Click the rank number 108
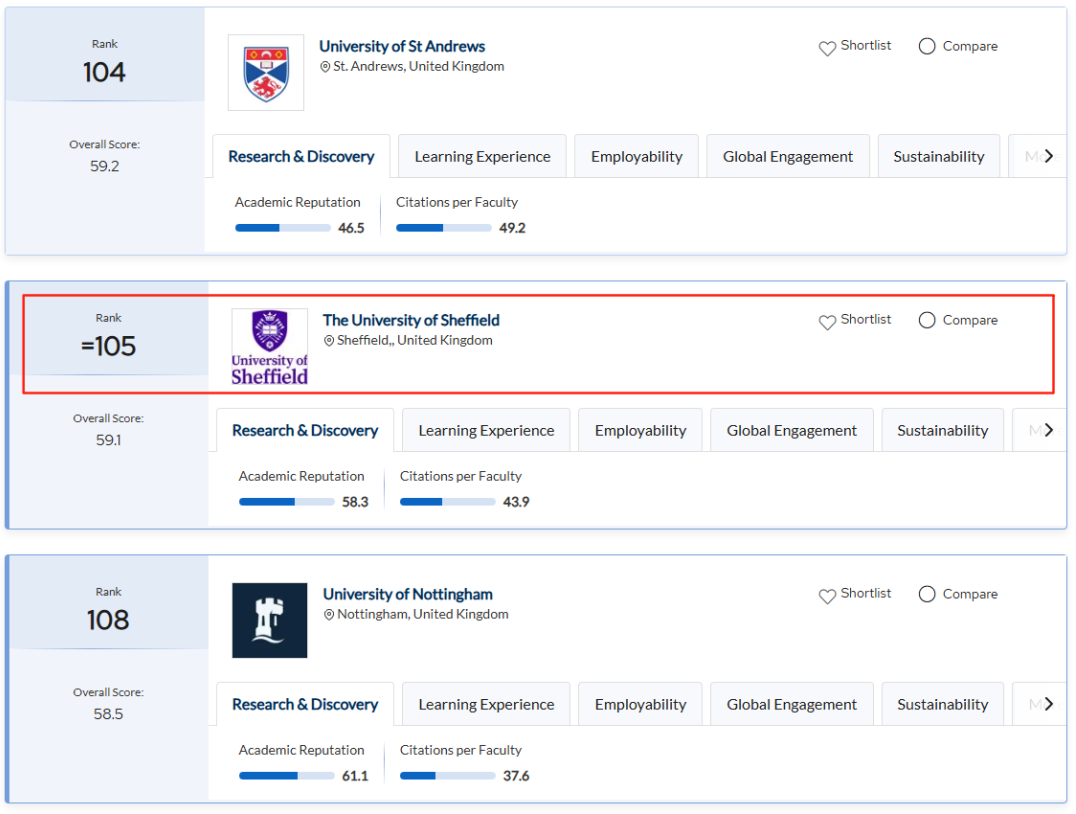The image size is (1076, 814). [108, 620]
